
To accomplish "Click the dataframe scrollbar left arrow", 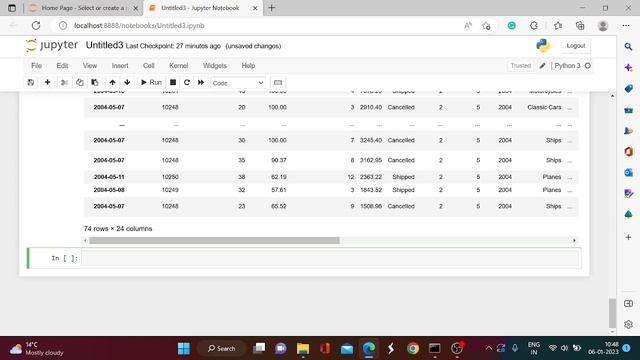I will pyautogui.click(x=85, y=240).
